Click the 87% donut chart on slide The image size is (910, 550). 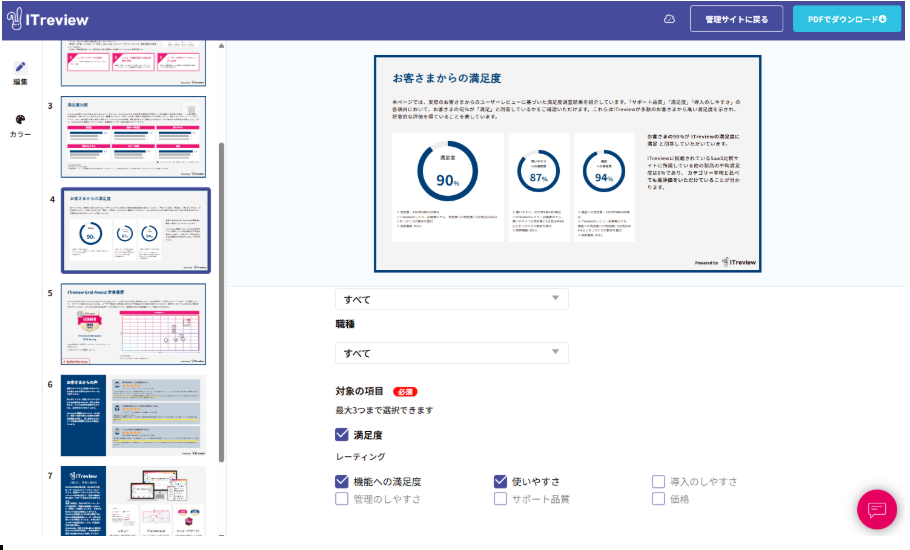tap(538, 174)
